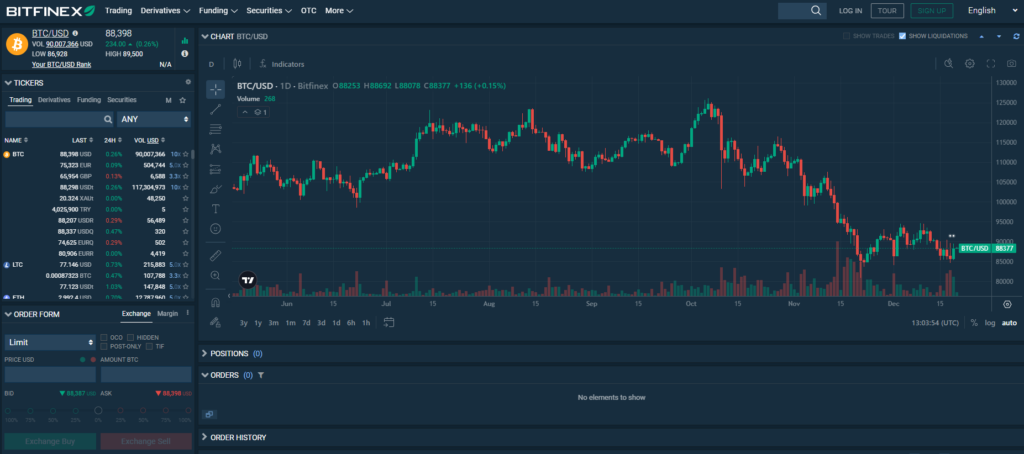Open the chart settings gear
Image resolution: width=1024 pixels, height=454 pixels.
[970, 63]
